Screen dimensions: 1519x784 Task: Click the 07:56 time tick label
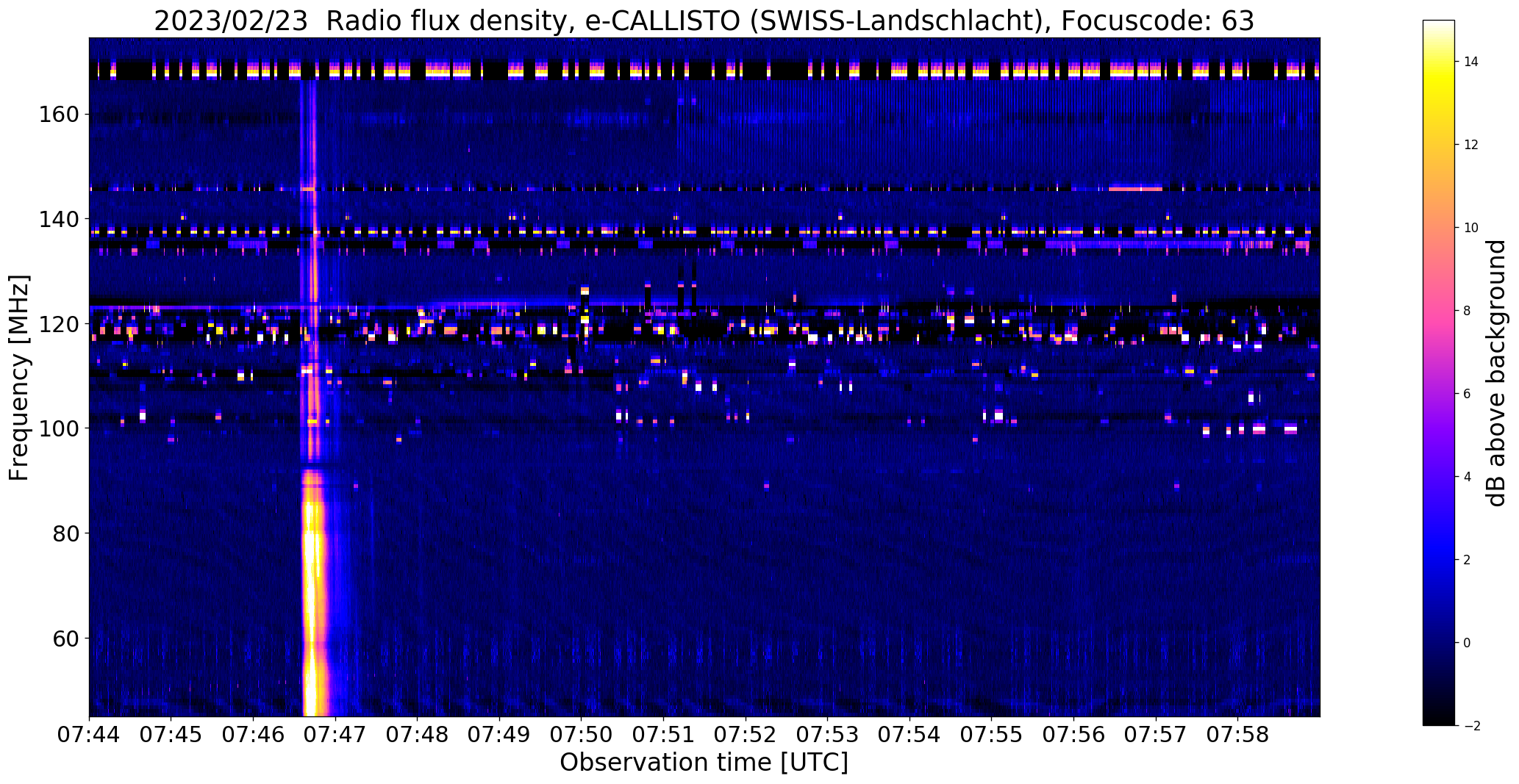point(1074,735)
